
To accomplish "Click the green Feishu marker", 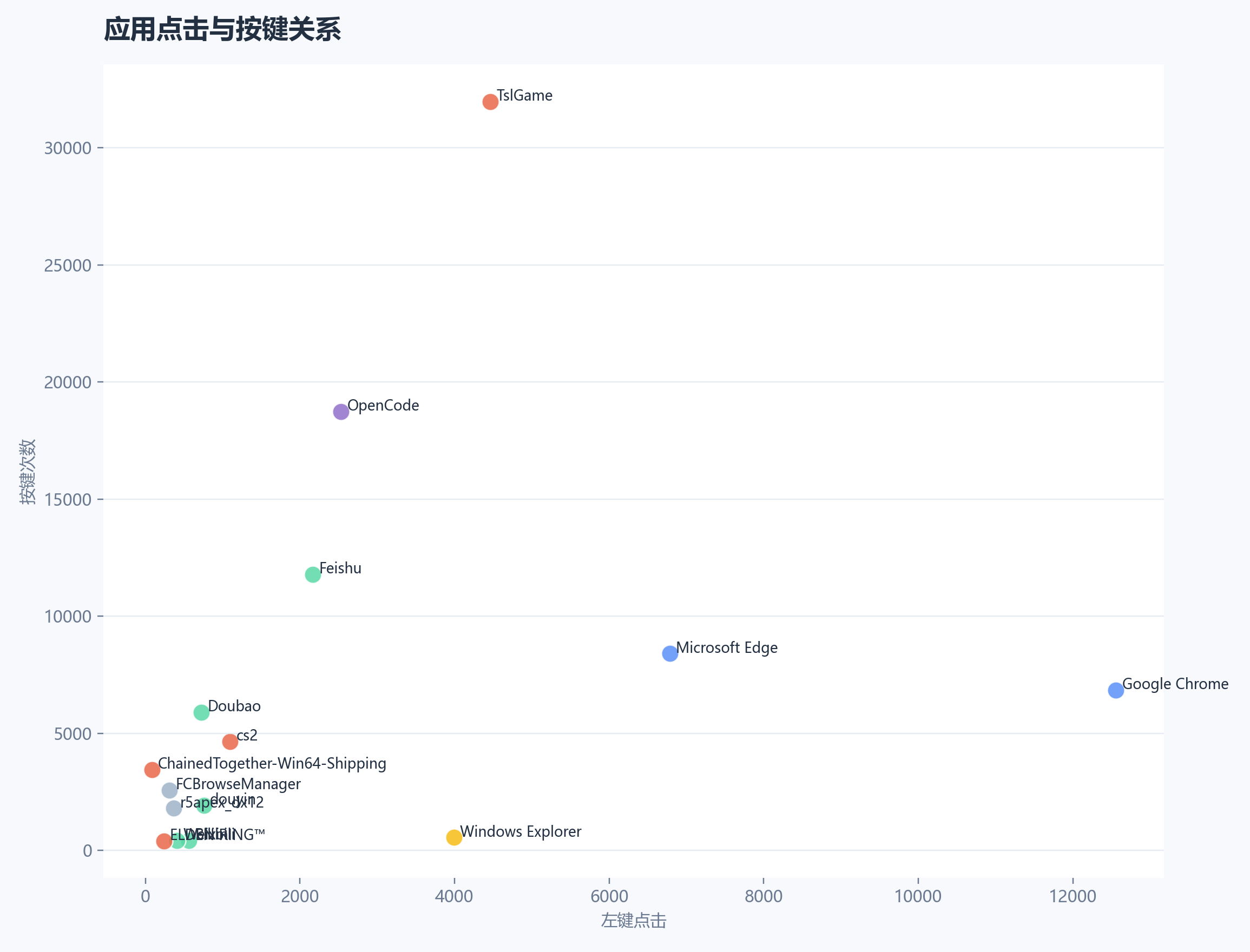I will pos(313,574).
